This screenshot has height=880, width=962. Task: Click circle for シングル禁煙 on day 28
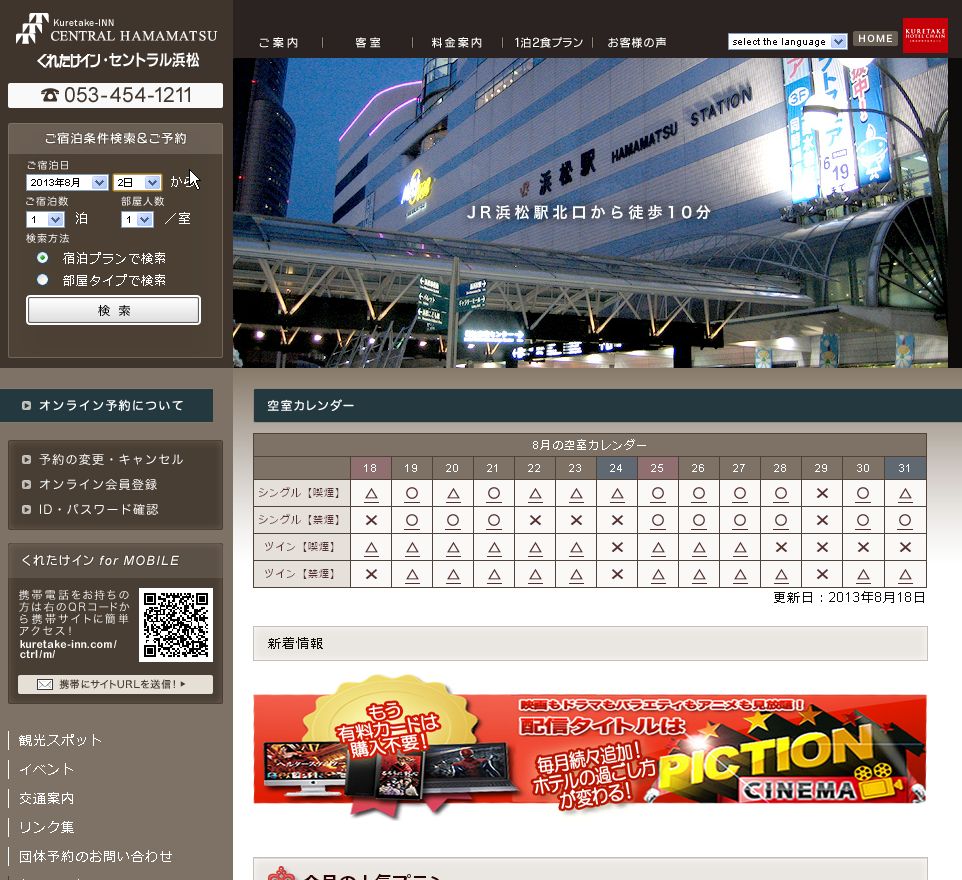click(x=781, y=521)
